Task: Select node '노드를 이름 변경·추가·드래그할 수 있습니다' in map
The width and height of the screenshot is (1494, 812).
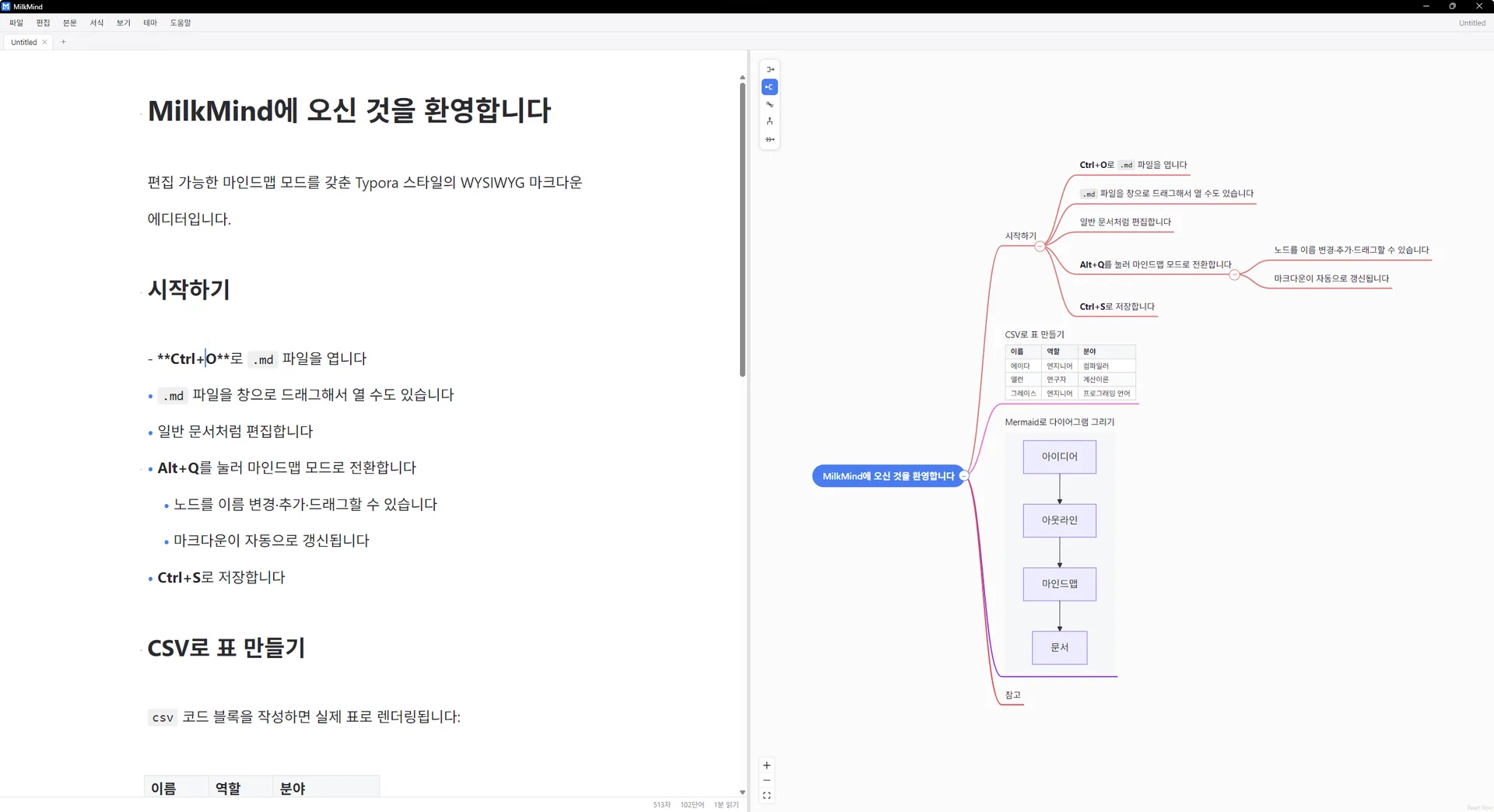Action: 1352,250
